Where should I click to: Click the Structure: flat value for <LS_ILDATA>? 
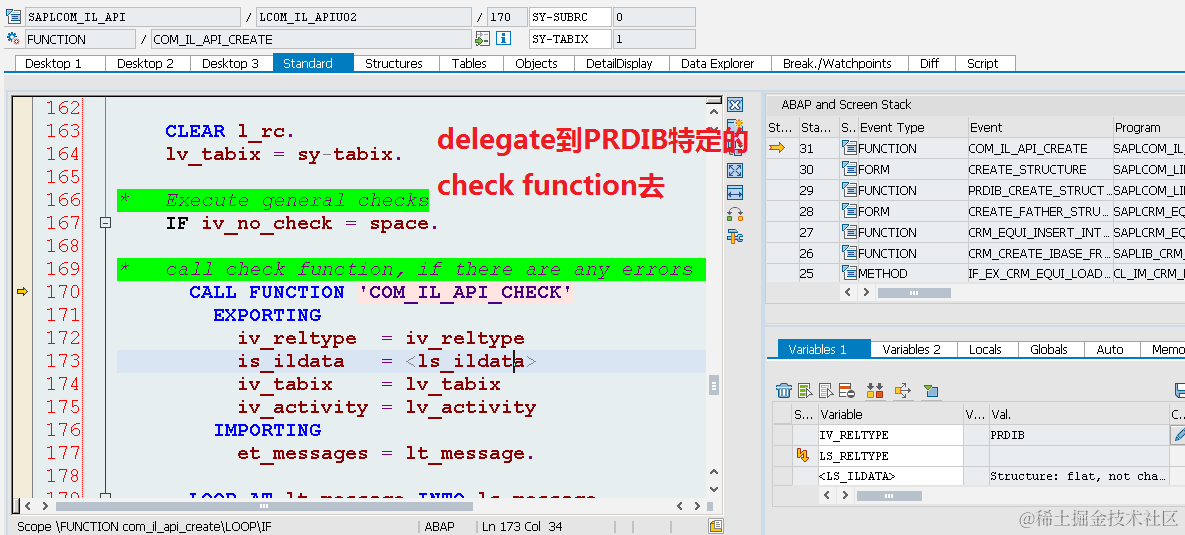tap(1078, 476)
